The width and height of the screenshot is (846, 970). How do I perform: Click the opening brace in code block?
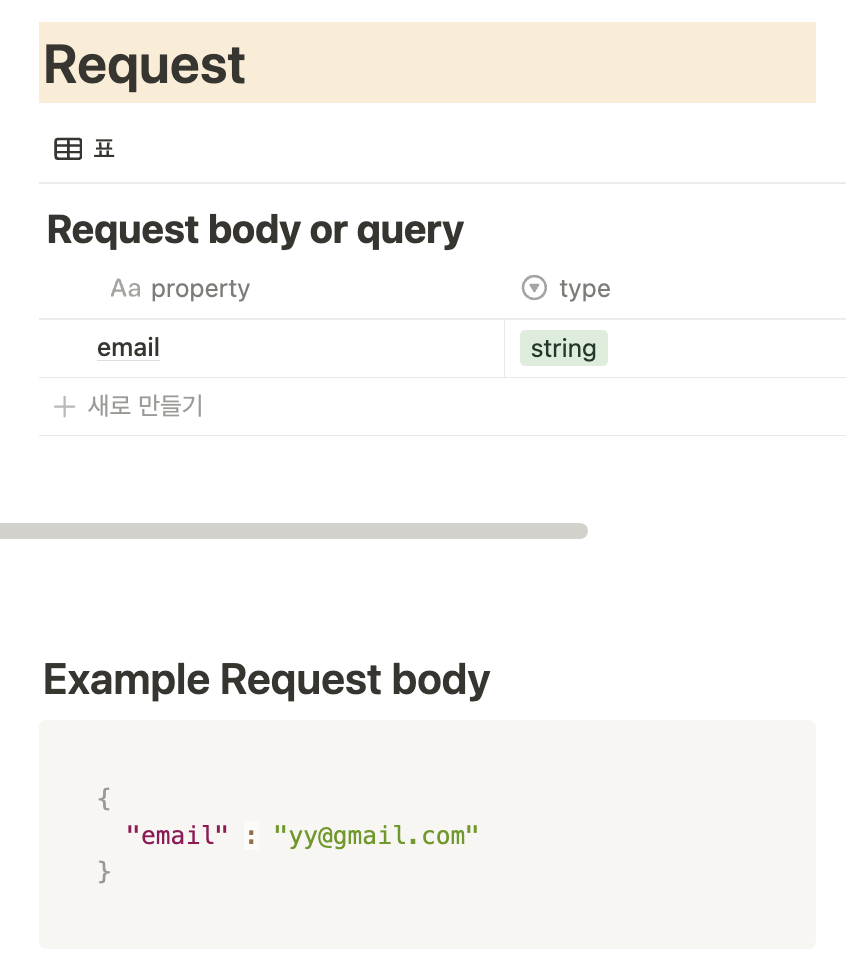(x=104, y=798)
